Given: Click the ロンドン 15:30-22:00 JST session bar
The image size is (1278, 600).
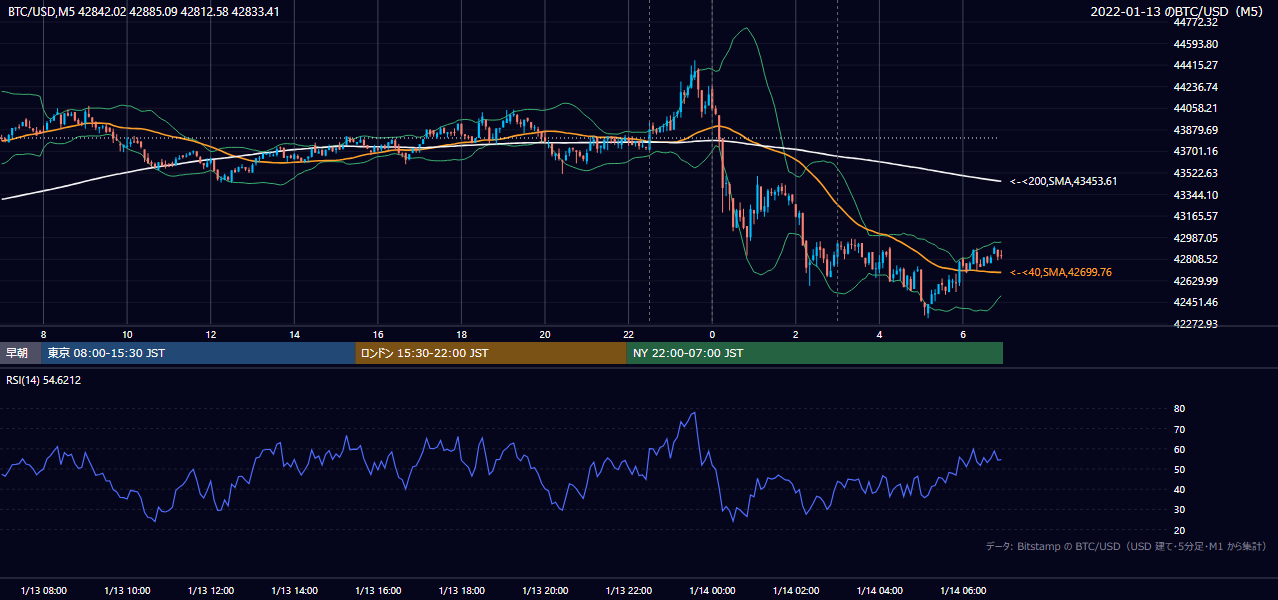Looking at the screenshot, I should 491,353.
